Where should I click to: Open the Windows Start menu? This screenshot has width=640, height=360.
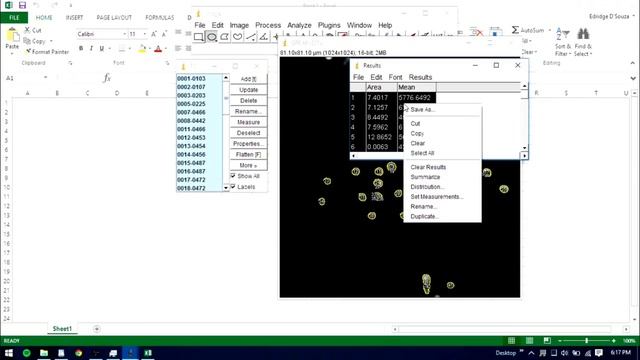click(x=9, y=353)
